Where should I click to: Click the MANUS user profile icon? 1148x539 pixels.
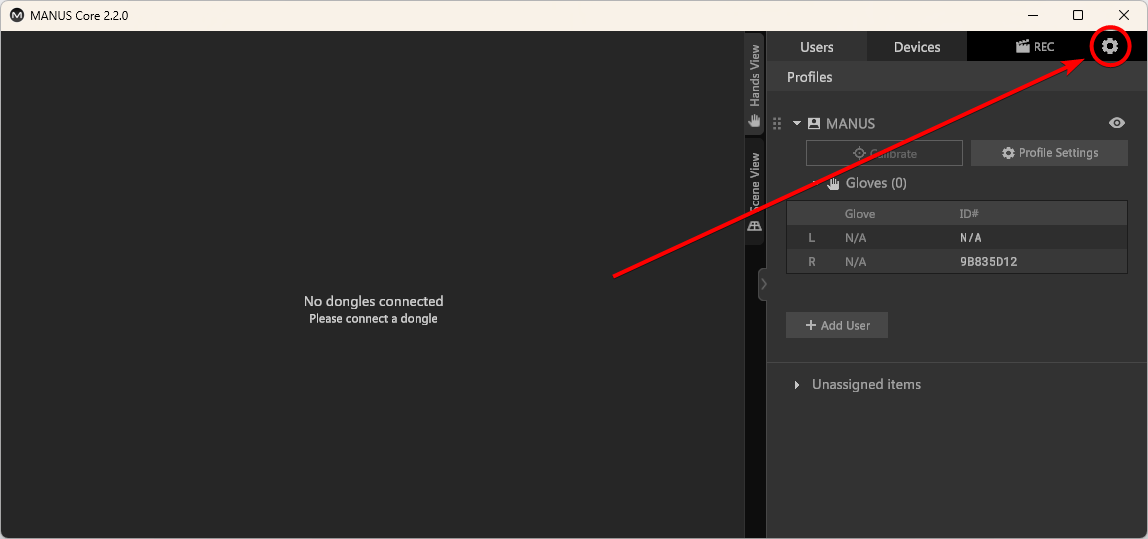[814, 124]
